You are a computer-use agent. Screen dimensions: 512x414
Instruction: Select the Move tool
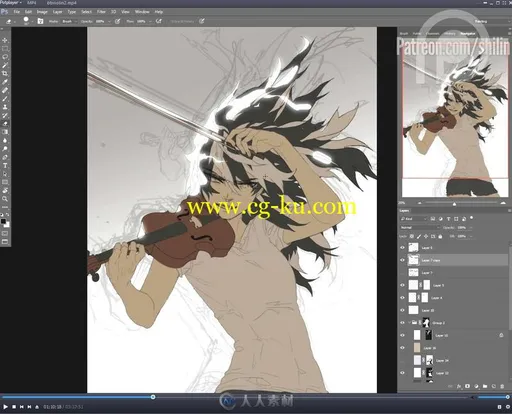[x=5, y=40]
